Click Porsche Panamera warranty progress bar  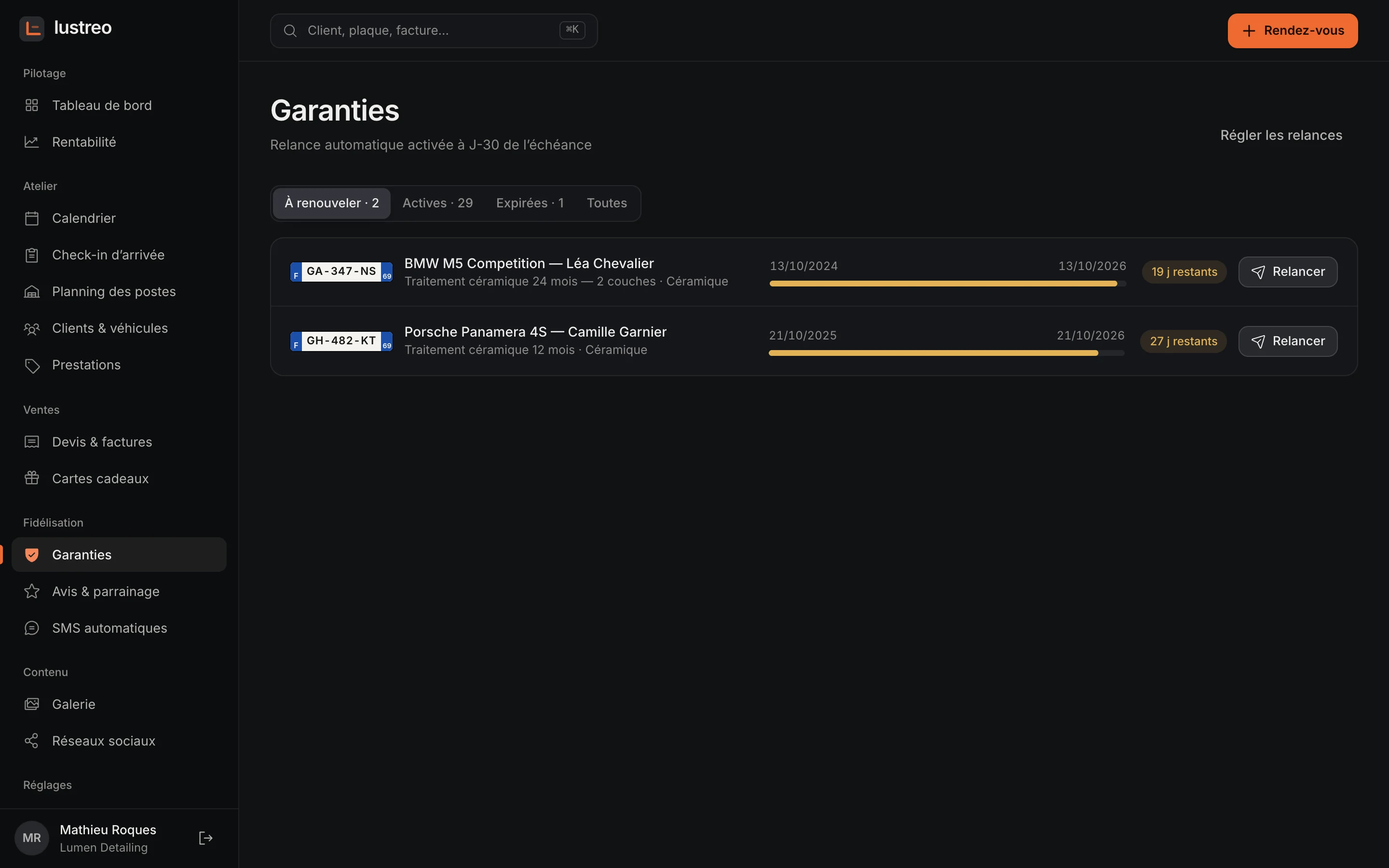pyautogui.click(x=946, y=353)
